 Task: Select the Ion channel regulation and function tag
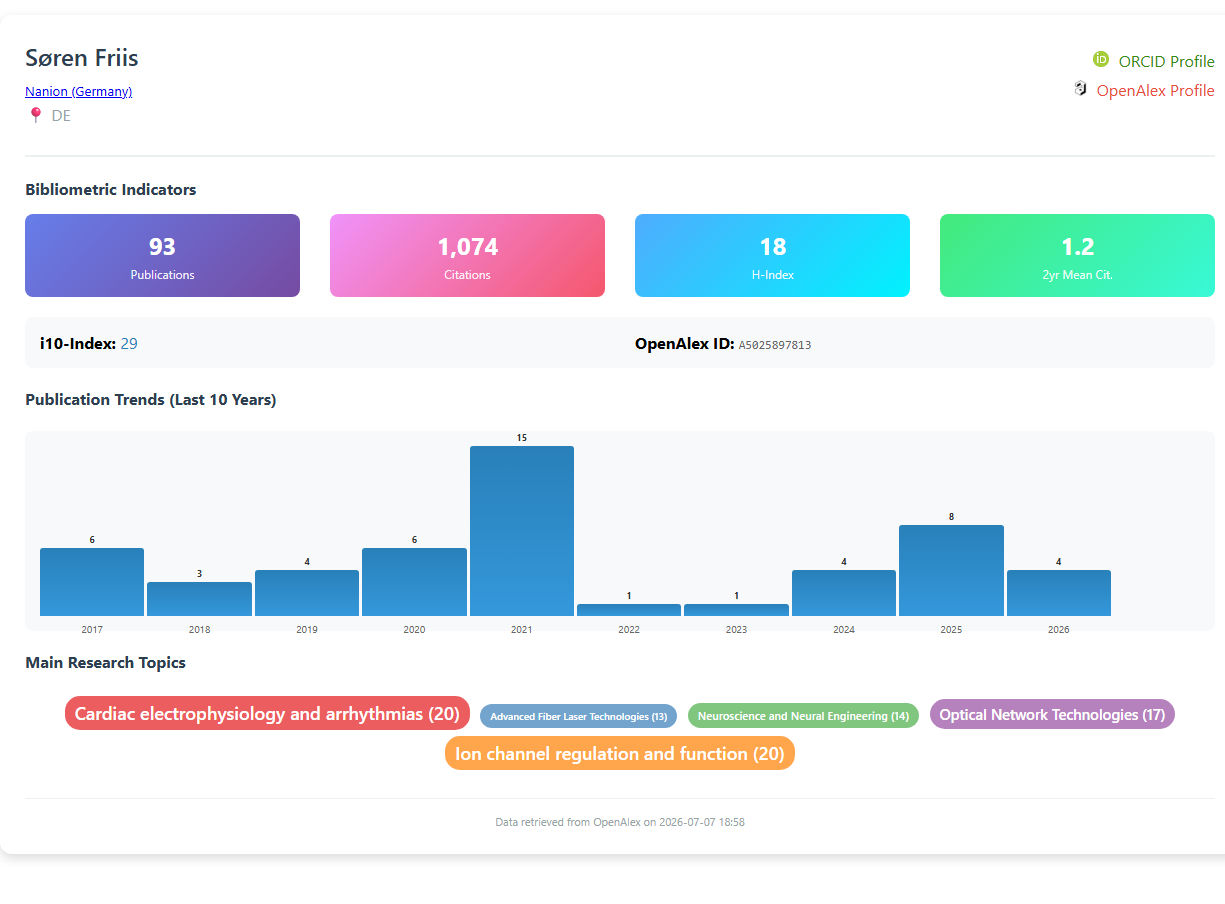pyautogui.click(x=620, y=753)
